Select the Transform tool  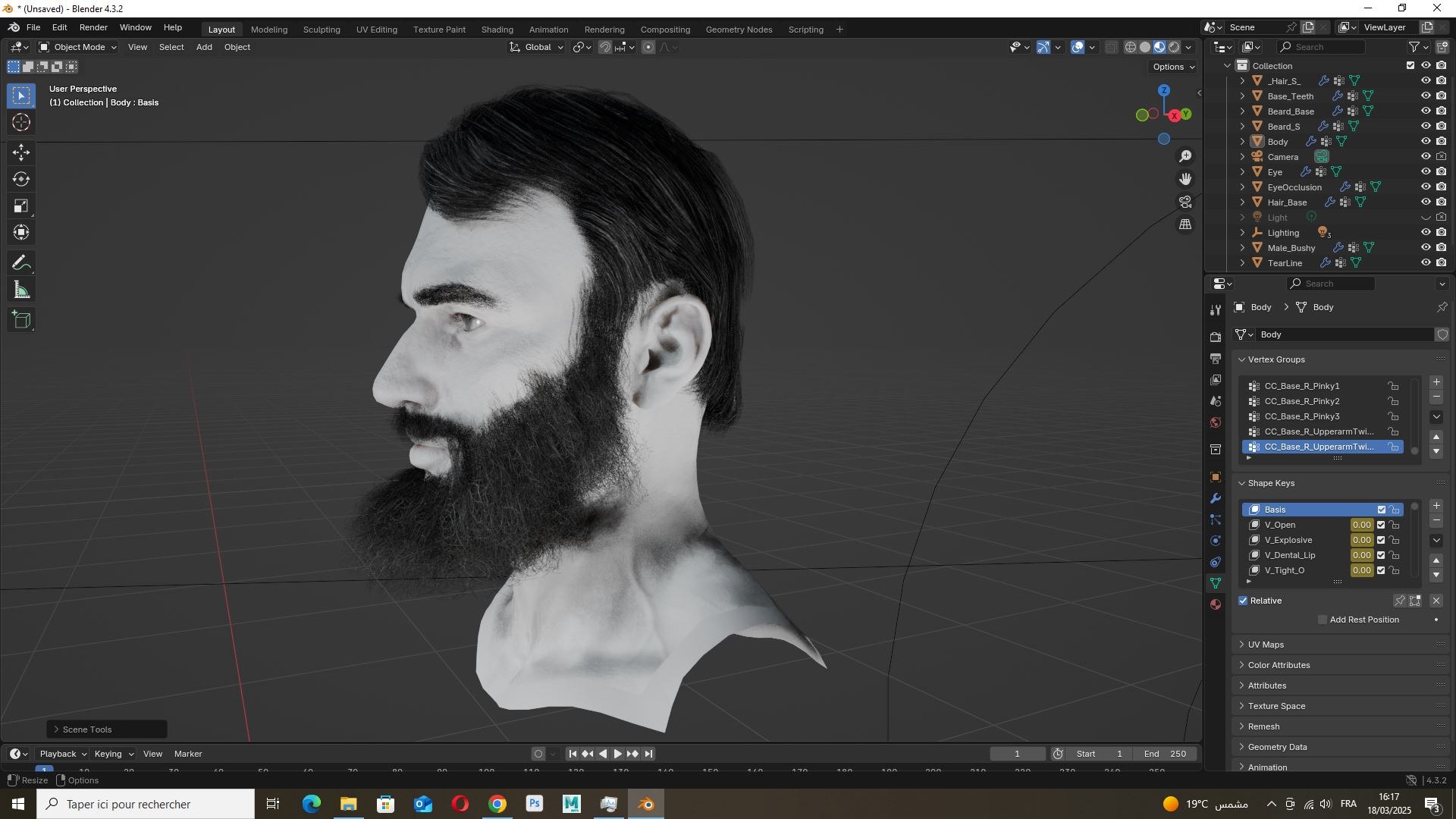pyautogui.click(x=21, y=232)
